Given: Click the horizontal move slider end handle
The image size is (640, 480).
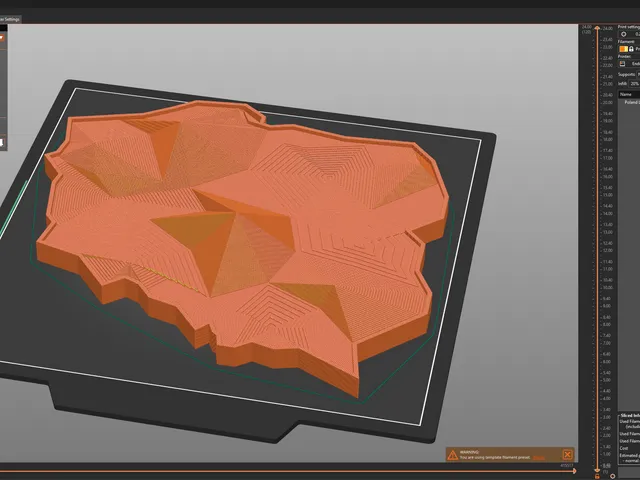Looking at the screenshot, I should click(574, 471).
